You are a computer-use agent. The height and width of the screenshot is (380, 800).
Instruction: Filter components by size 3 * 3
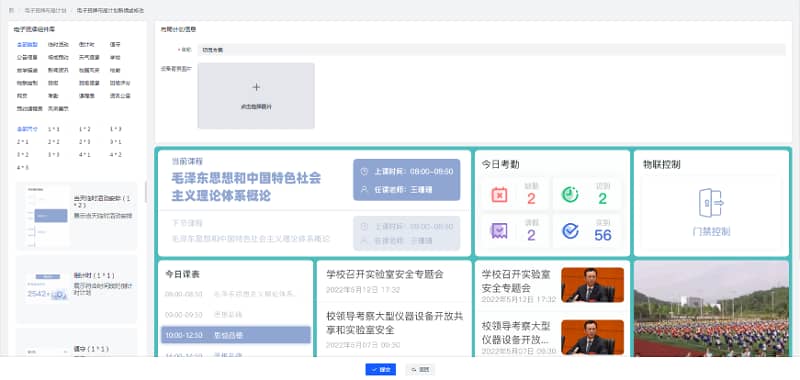pos(54,155)
